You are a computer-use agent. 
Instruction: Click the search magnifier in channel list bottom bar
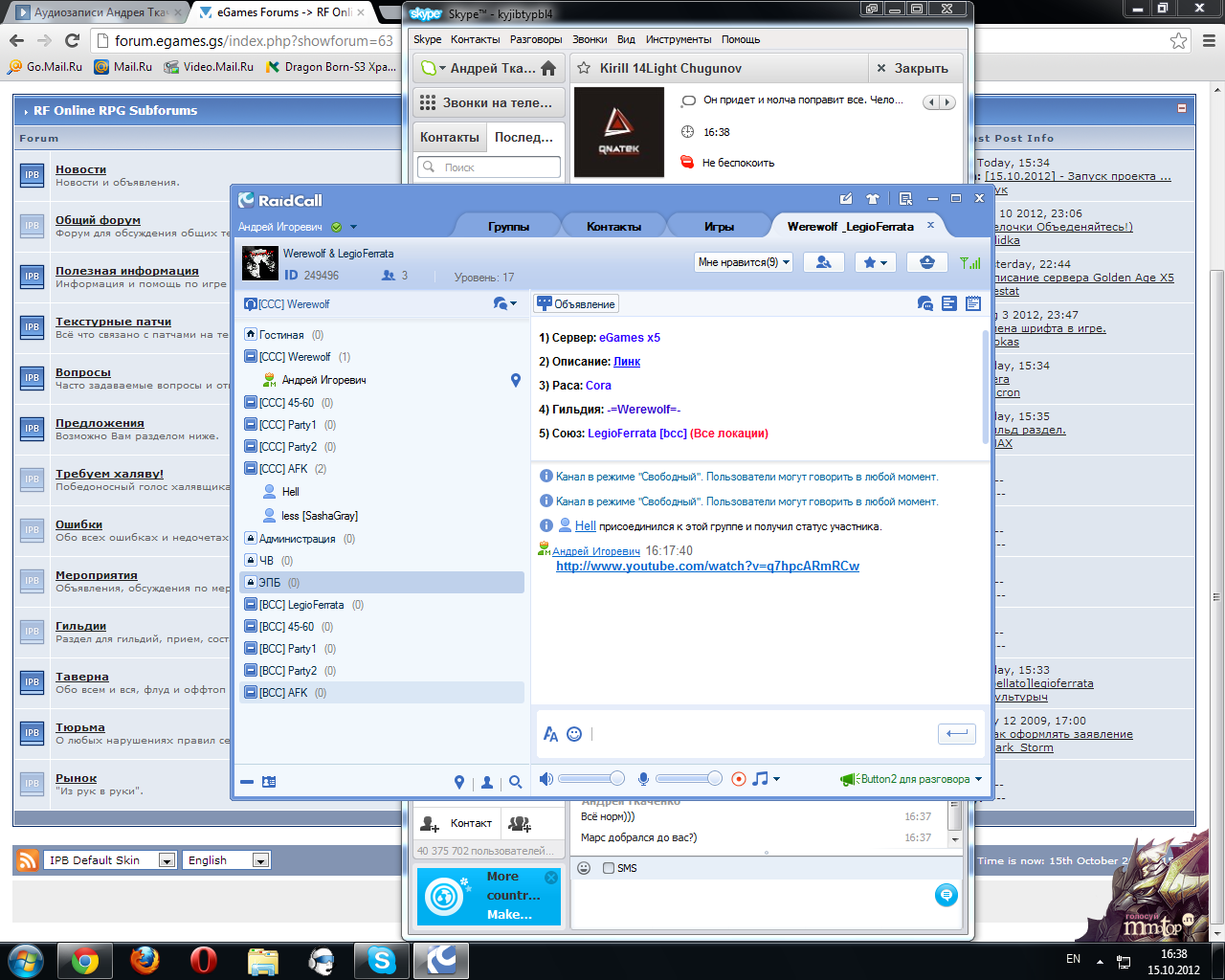point(515,782)
